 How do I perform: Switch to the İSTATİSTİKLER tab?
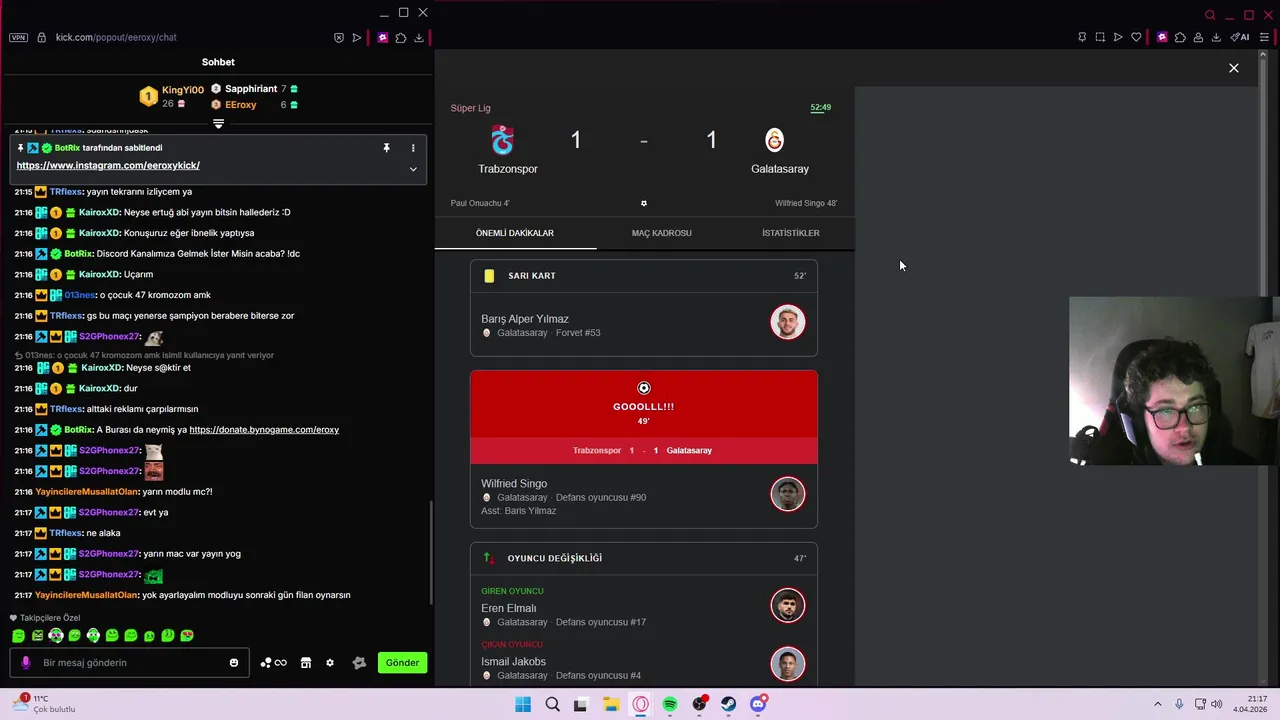pyautogui.click(x=791, y=233)
